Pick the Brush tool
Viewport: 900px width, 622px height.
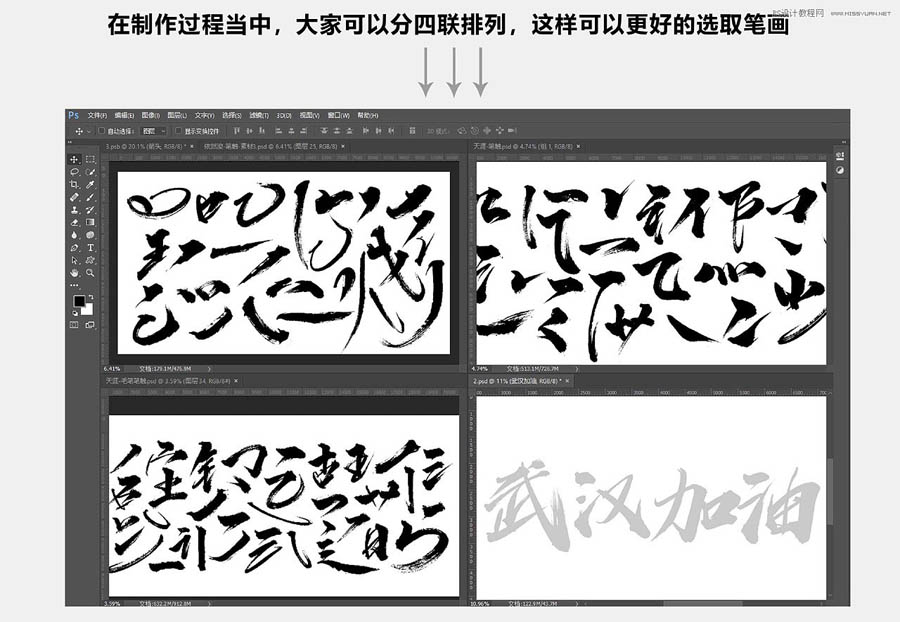point(88,196)
